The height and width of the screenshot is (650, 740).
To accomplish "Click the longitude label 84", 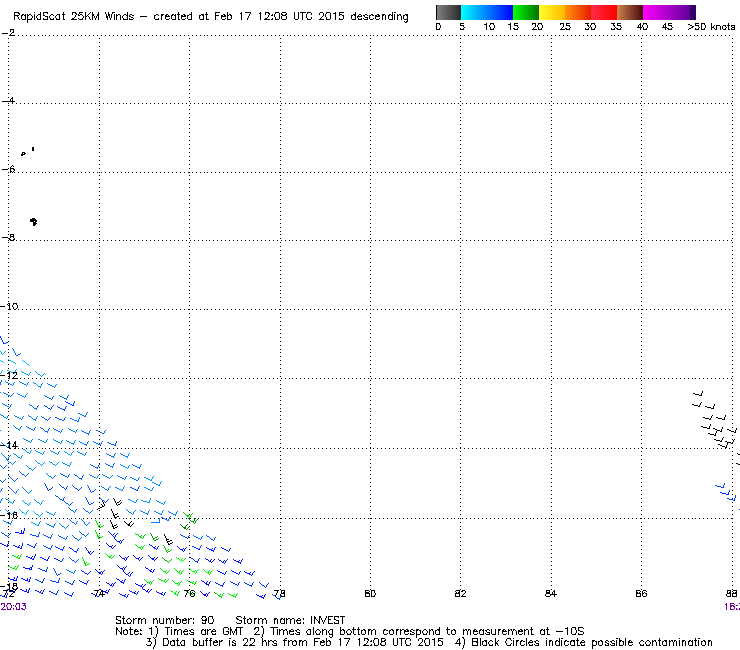I will point(551,593).
